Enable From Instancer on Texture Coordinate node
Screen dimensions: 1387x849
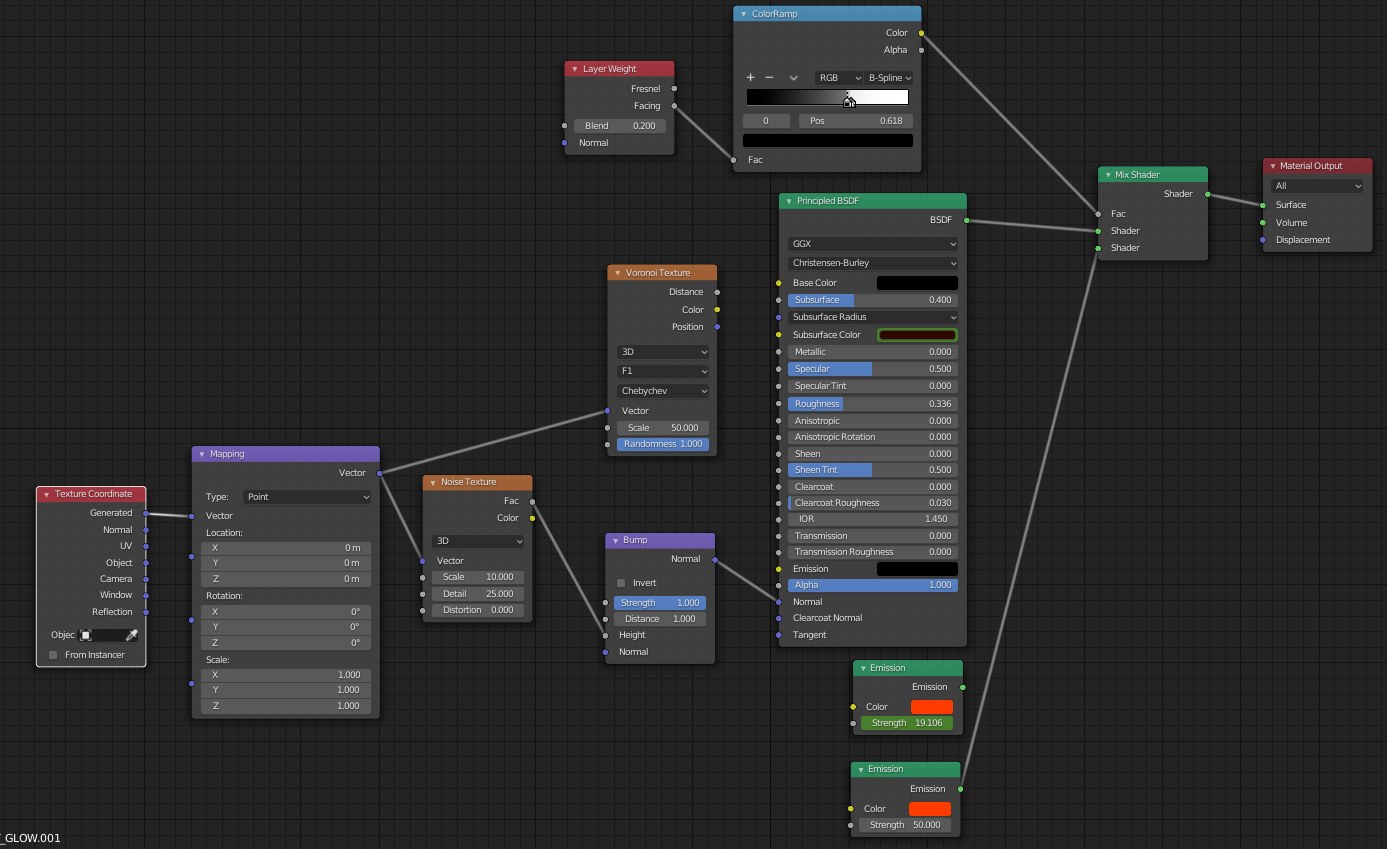click(x=52, y=654)
